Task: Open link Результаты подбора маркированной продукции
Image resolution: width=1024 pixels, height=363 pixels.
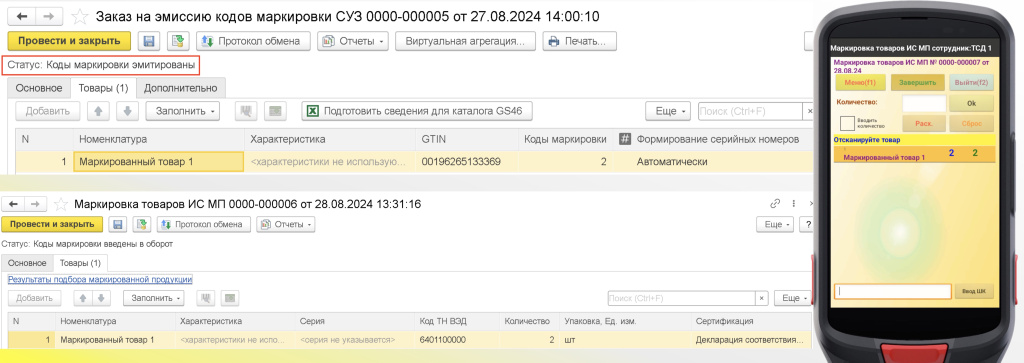Action: click(x=100, y=279)
